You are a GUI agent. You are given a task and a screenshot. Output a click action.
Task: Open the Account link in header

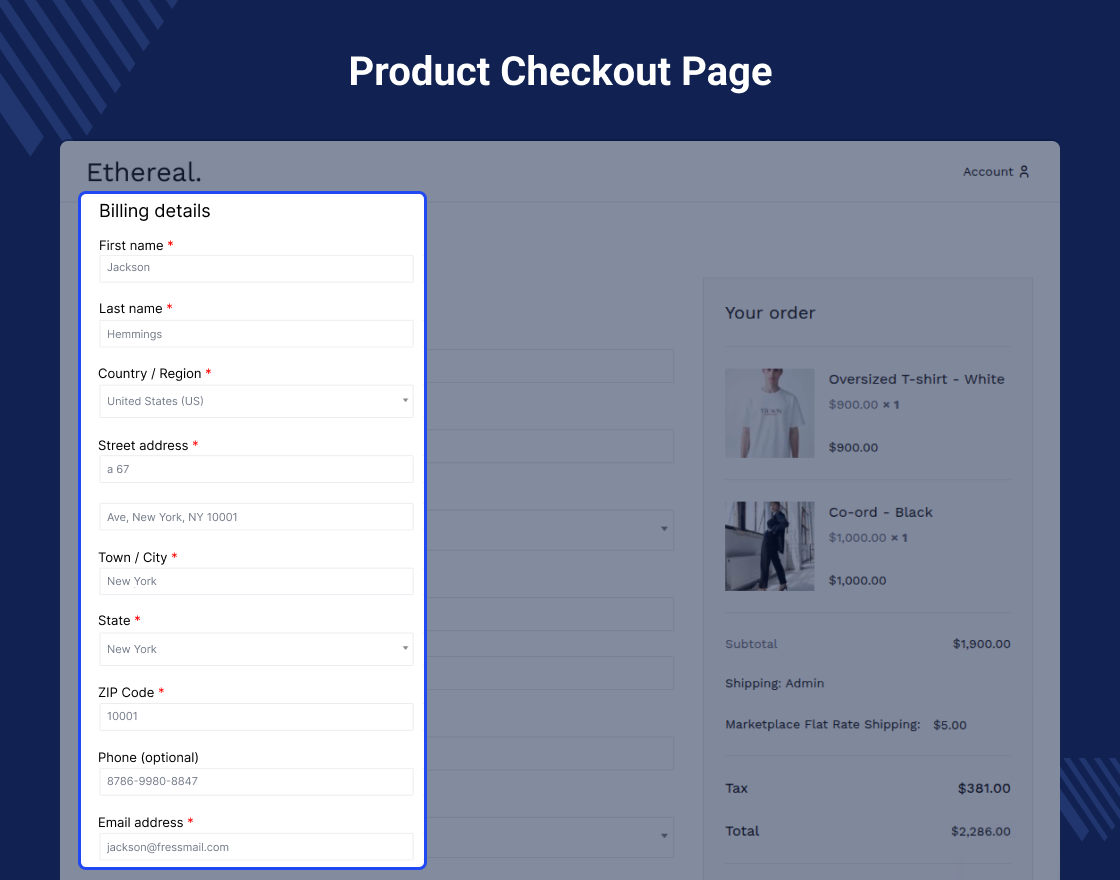(x=988, y=172)
